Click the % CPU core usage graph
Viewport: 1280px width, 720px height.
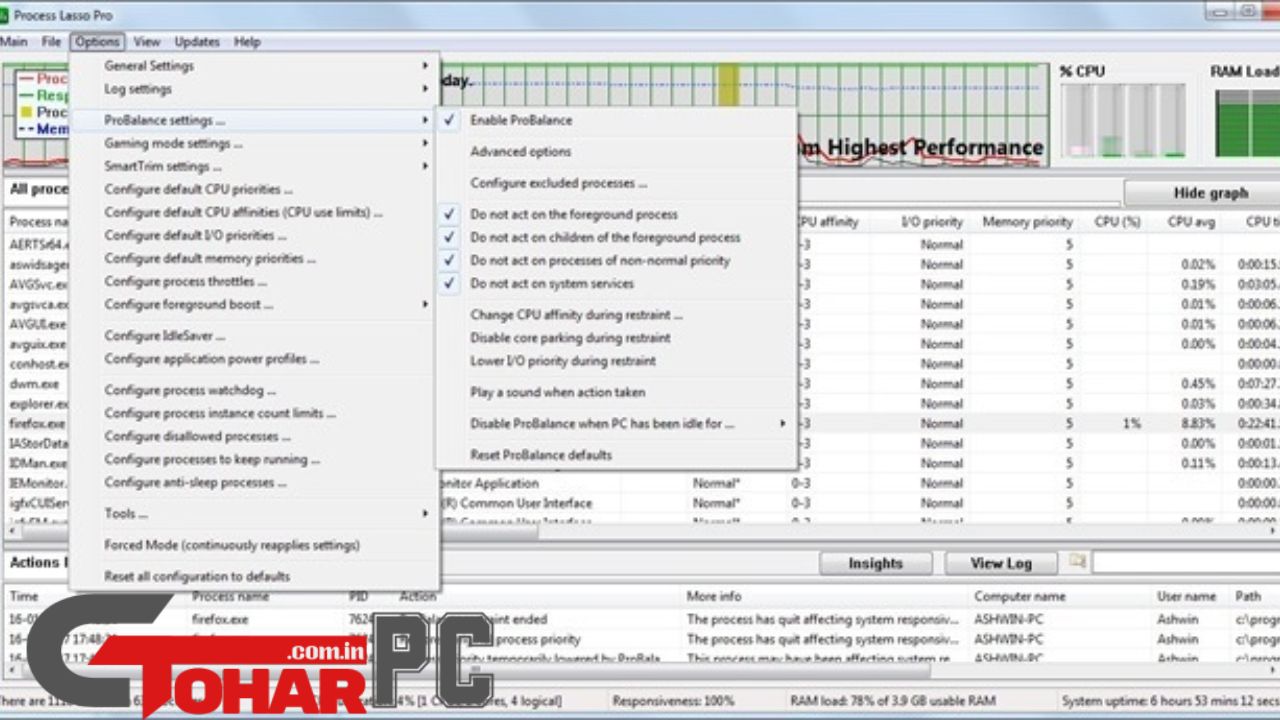click(x=1123, y=120)
